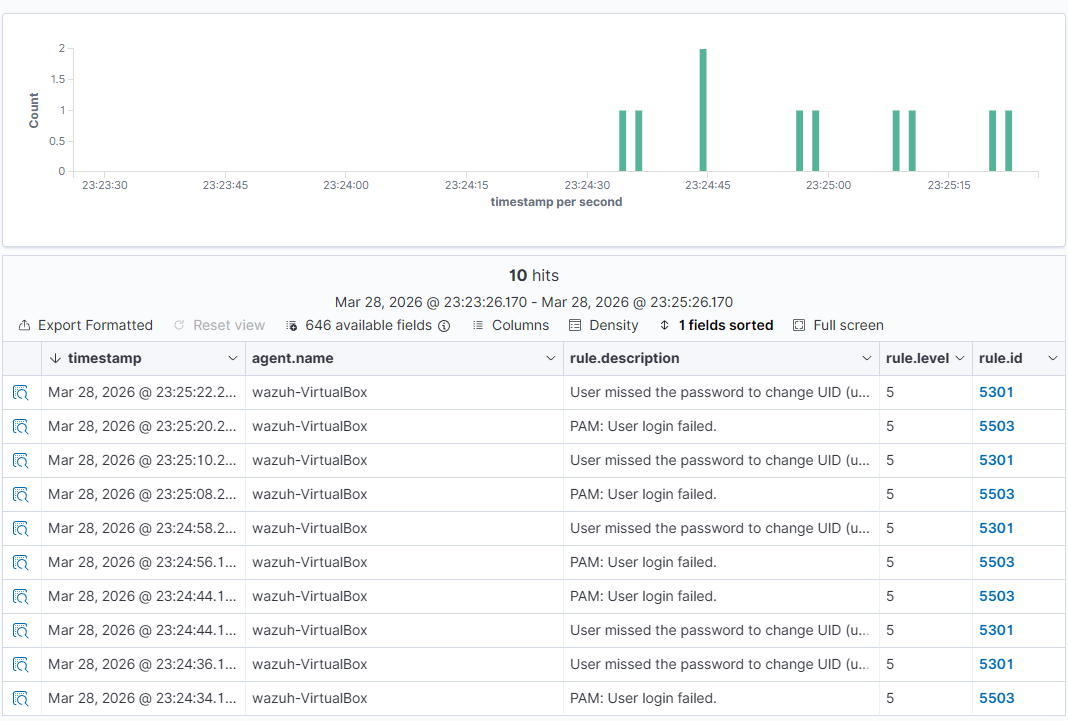1068x721 pixels.
Task: Open rule ID 5503 link on the second row
Action: (x=996, y=426)
